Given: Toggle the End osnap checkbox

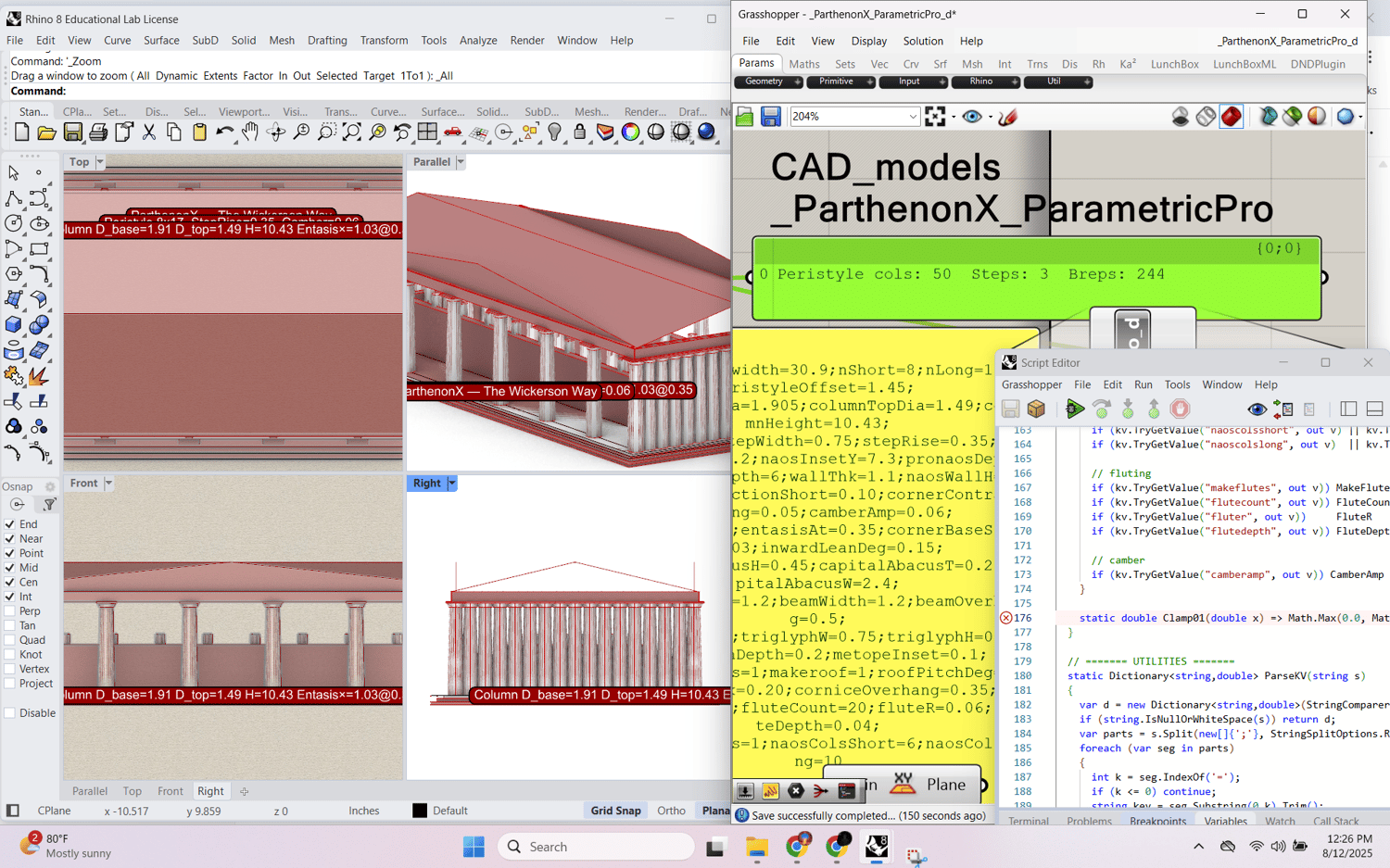Looking at the screenshot, I should (10, 524).
